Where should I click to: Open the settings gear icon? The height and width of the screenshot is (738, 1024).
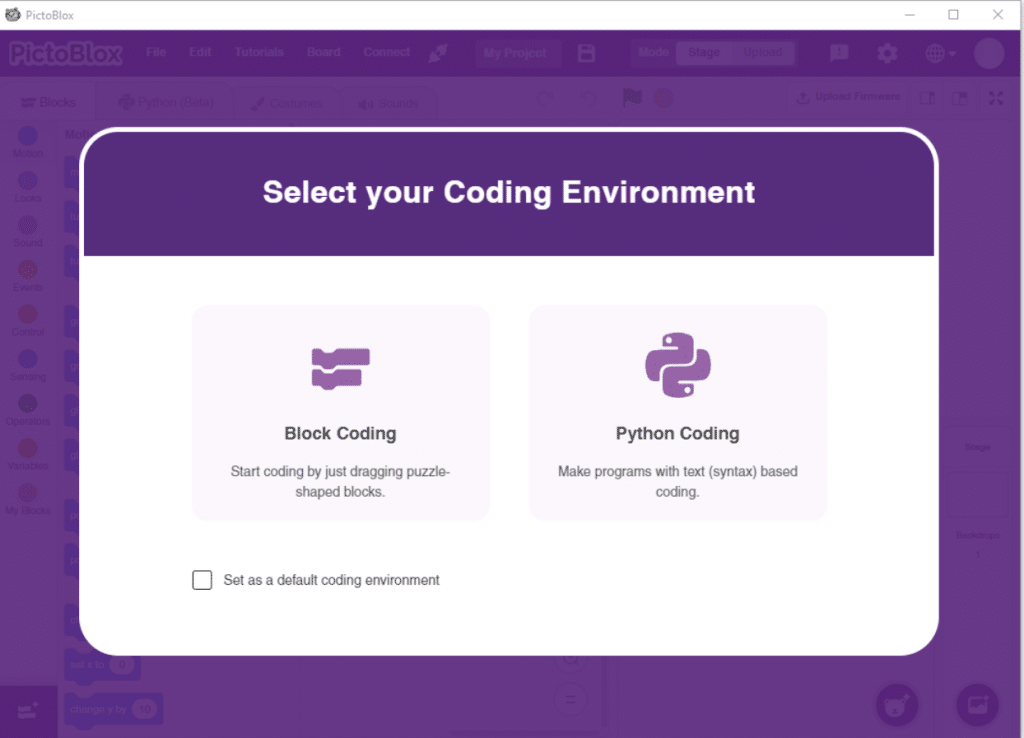point(887,53)
